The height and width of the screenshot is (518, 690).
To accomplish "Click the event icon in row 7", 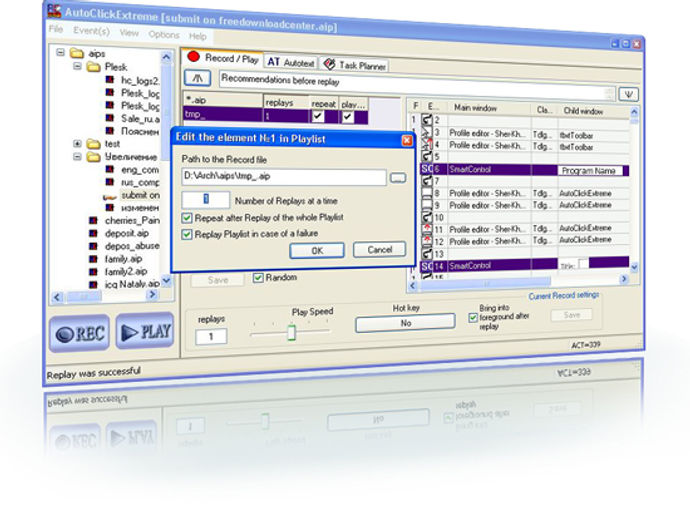I will pos(427,180).
